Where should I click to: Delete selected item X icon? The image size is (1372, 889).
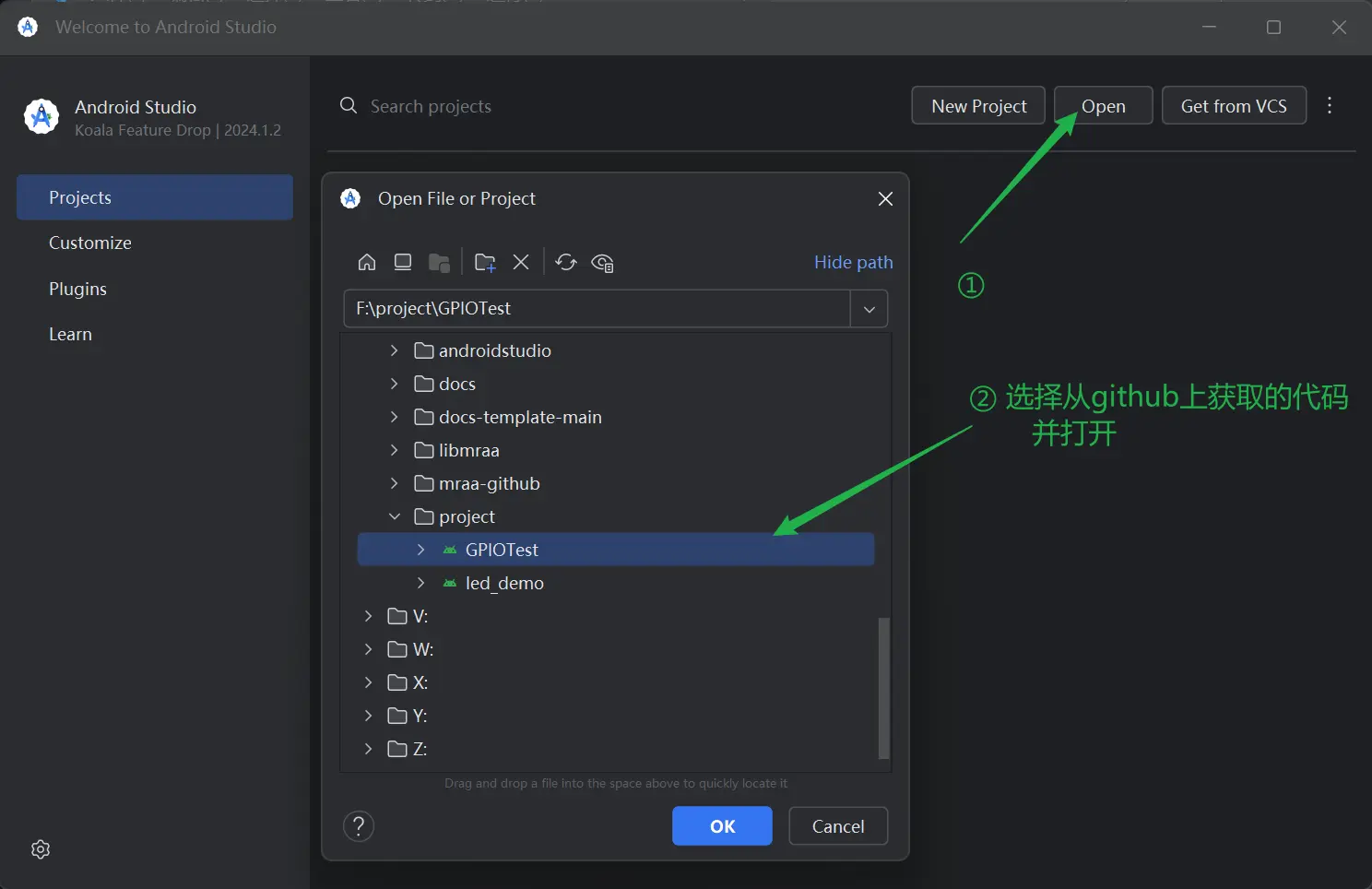coord(521,263)
